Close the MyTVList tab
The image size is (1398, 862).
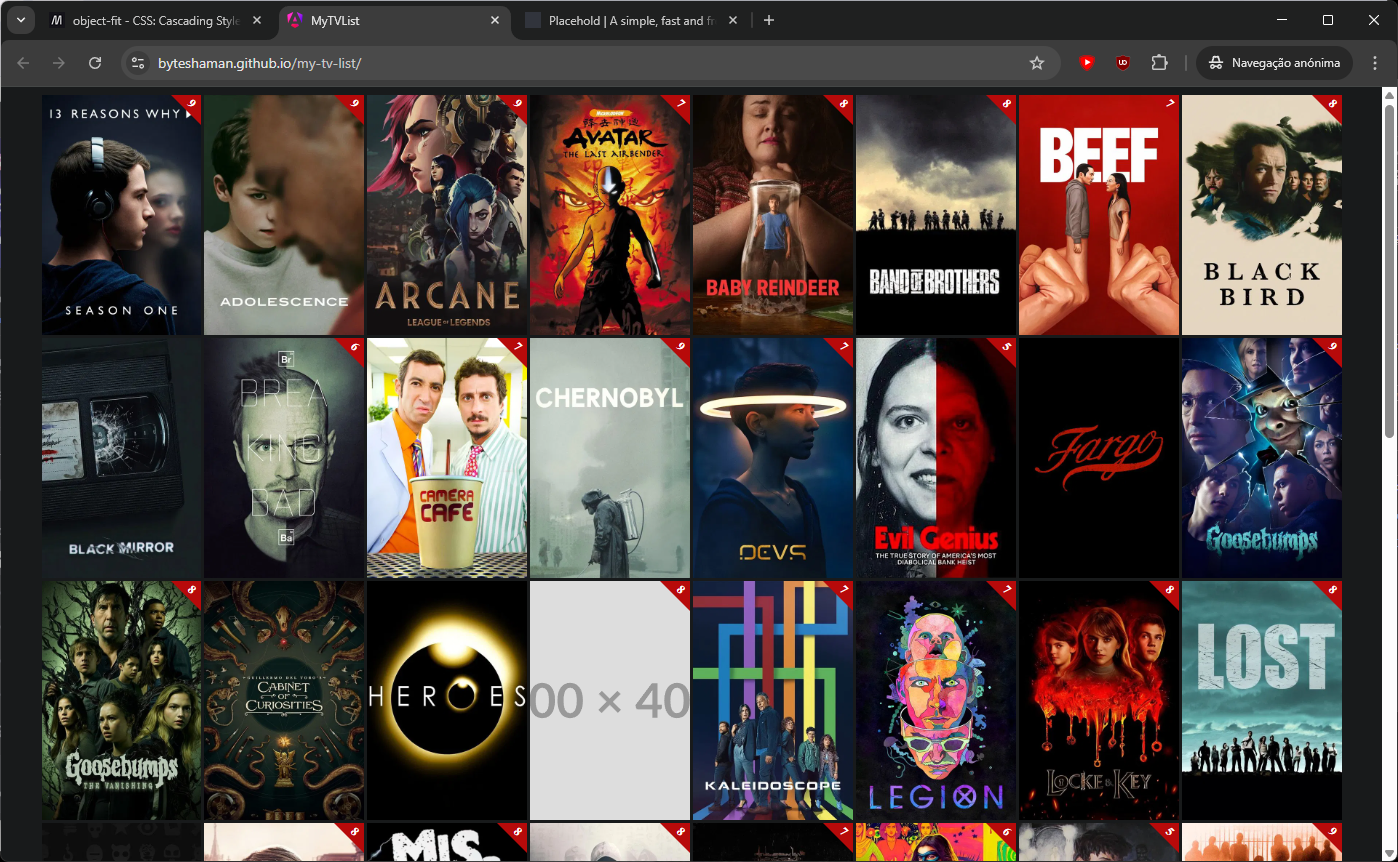tap(495, 20)
